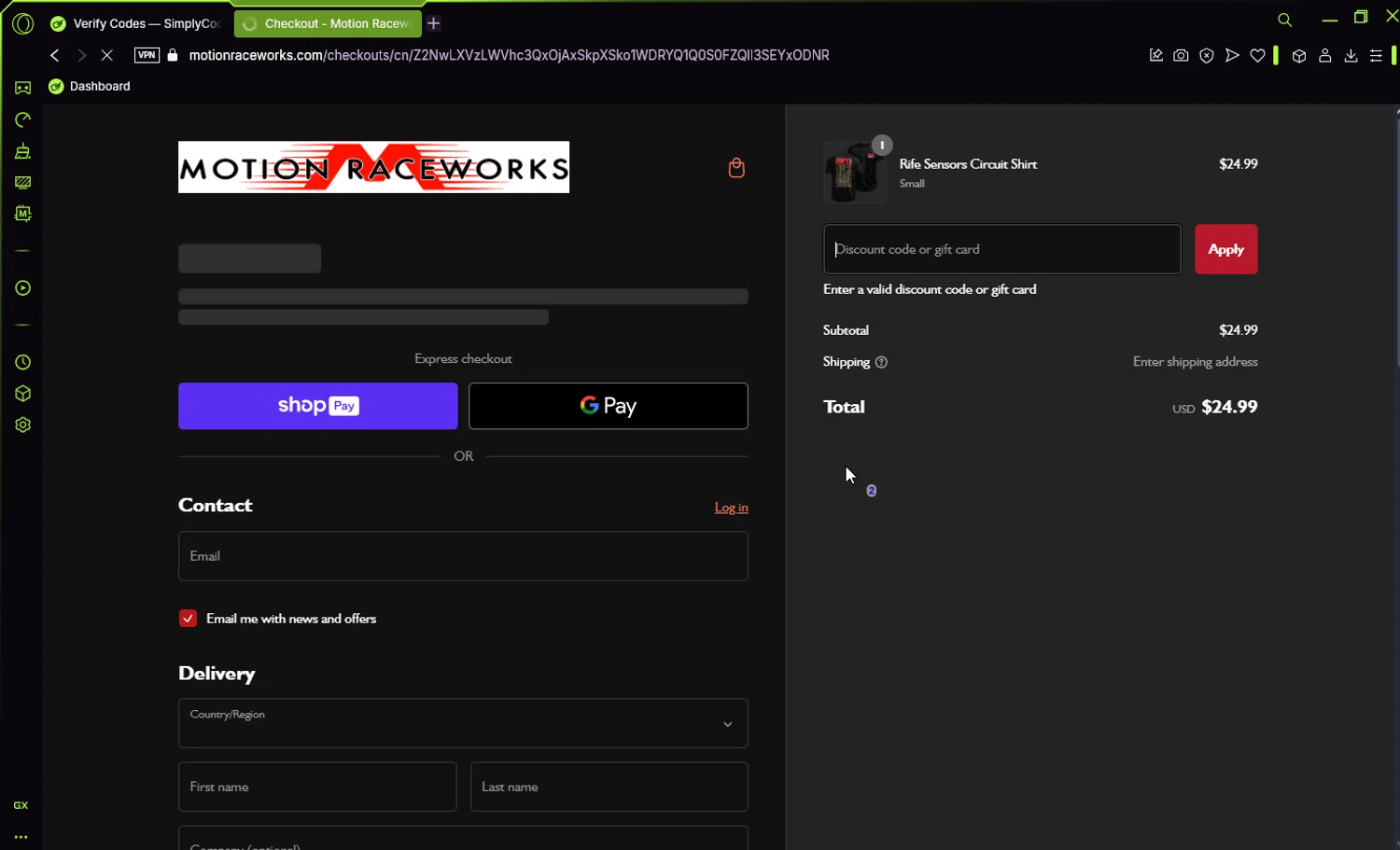Open the Pinboards pin icon in toolbar

[x=1155, y=55]
